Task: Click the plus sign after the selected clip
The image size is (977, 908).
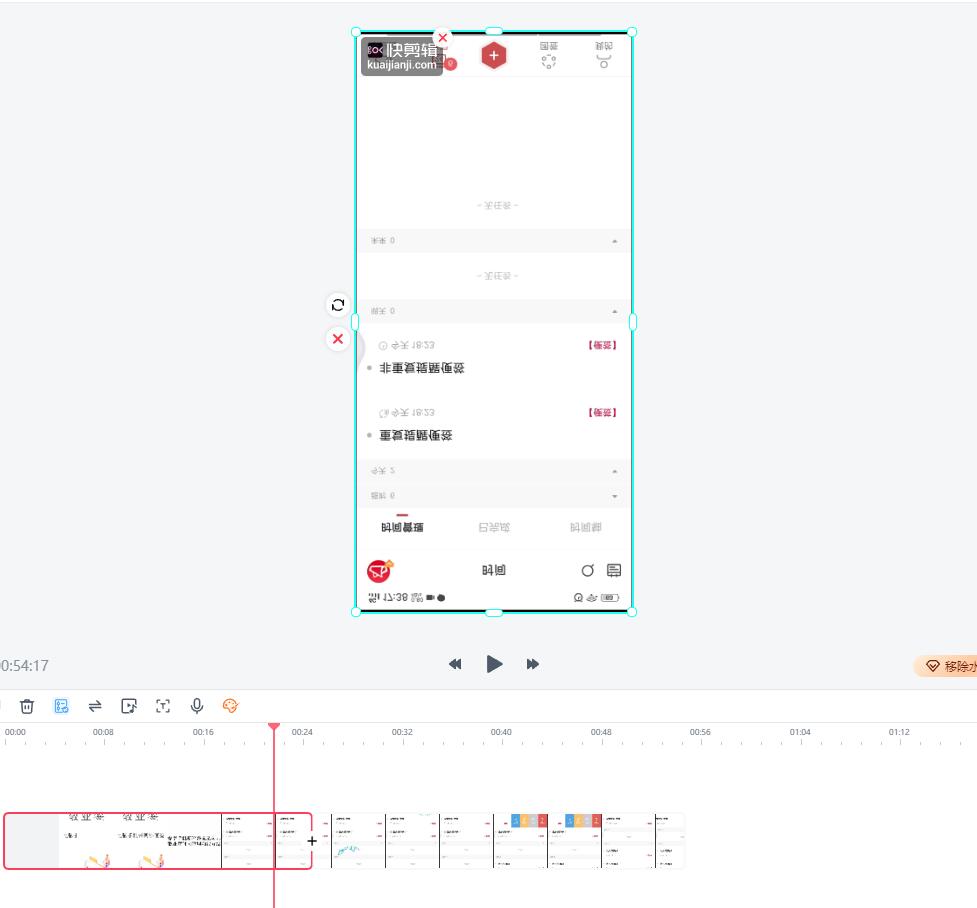Action: point(312,841)
